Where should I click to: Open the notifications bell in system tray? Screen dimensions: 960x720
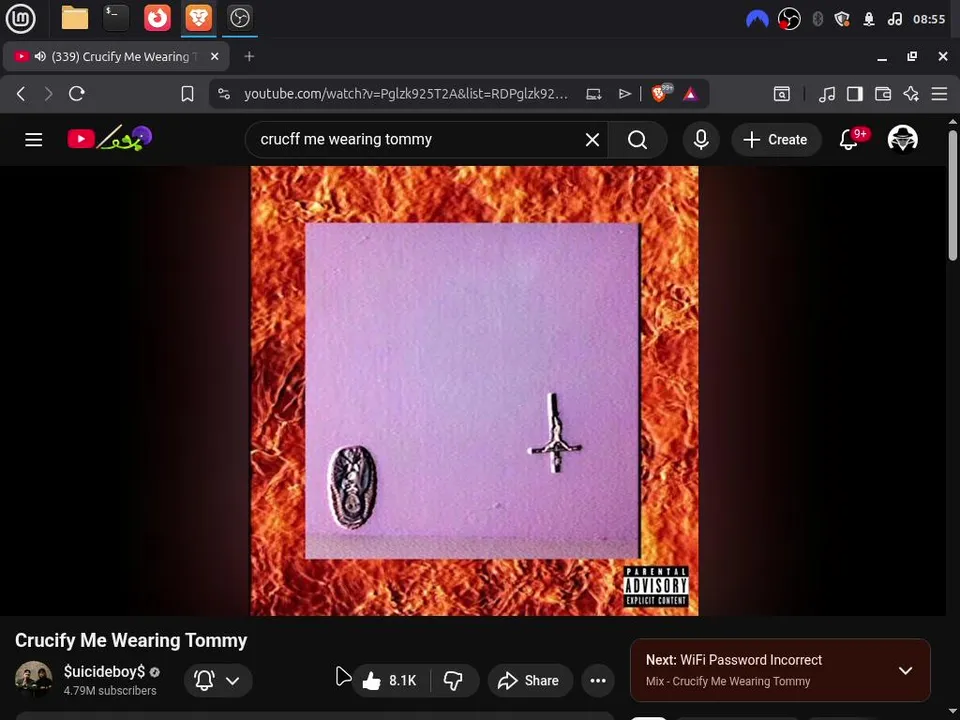click(869, 19)
